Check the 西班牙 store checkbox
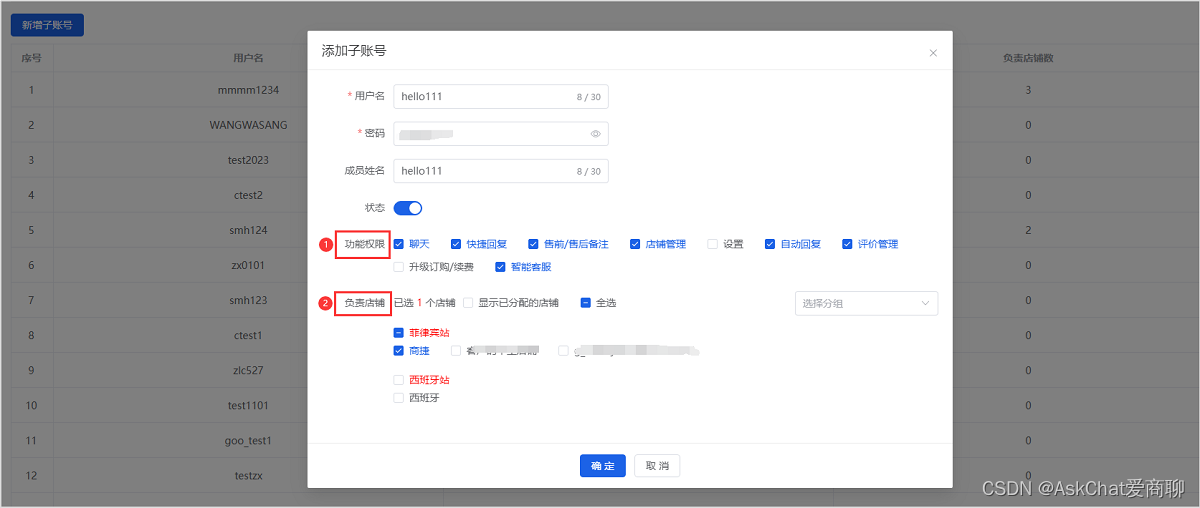Image resolution: width=1200 pixels, height=508 pixels. (x=399, y=398)
